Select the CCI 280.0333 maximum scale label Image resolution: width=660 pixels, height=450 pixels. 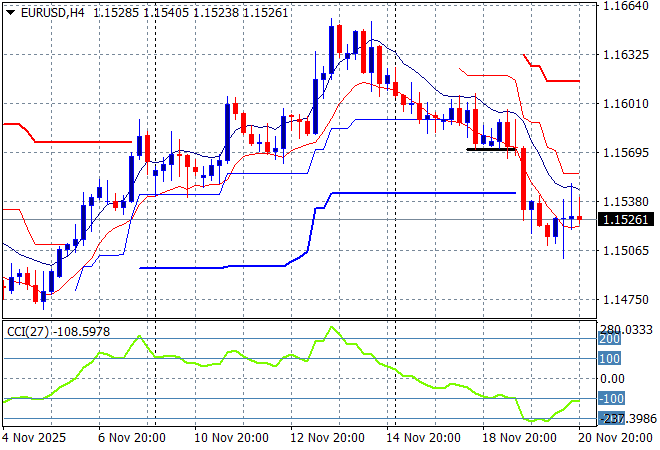[626, 330]
